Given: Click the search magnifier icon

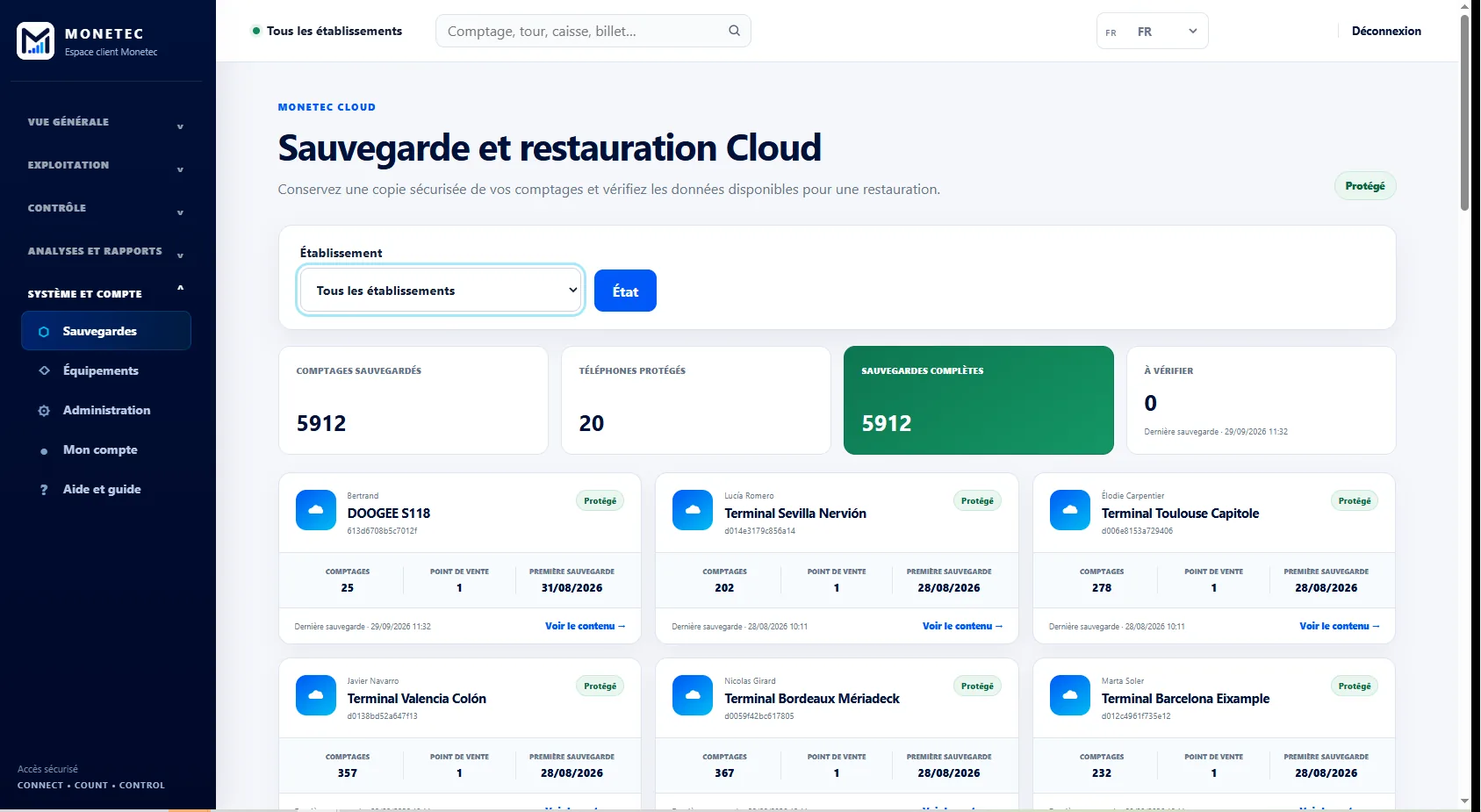Looking at the screenshot, I should pos(734,31).
